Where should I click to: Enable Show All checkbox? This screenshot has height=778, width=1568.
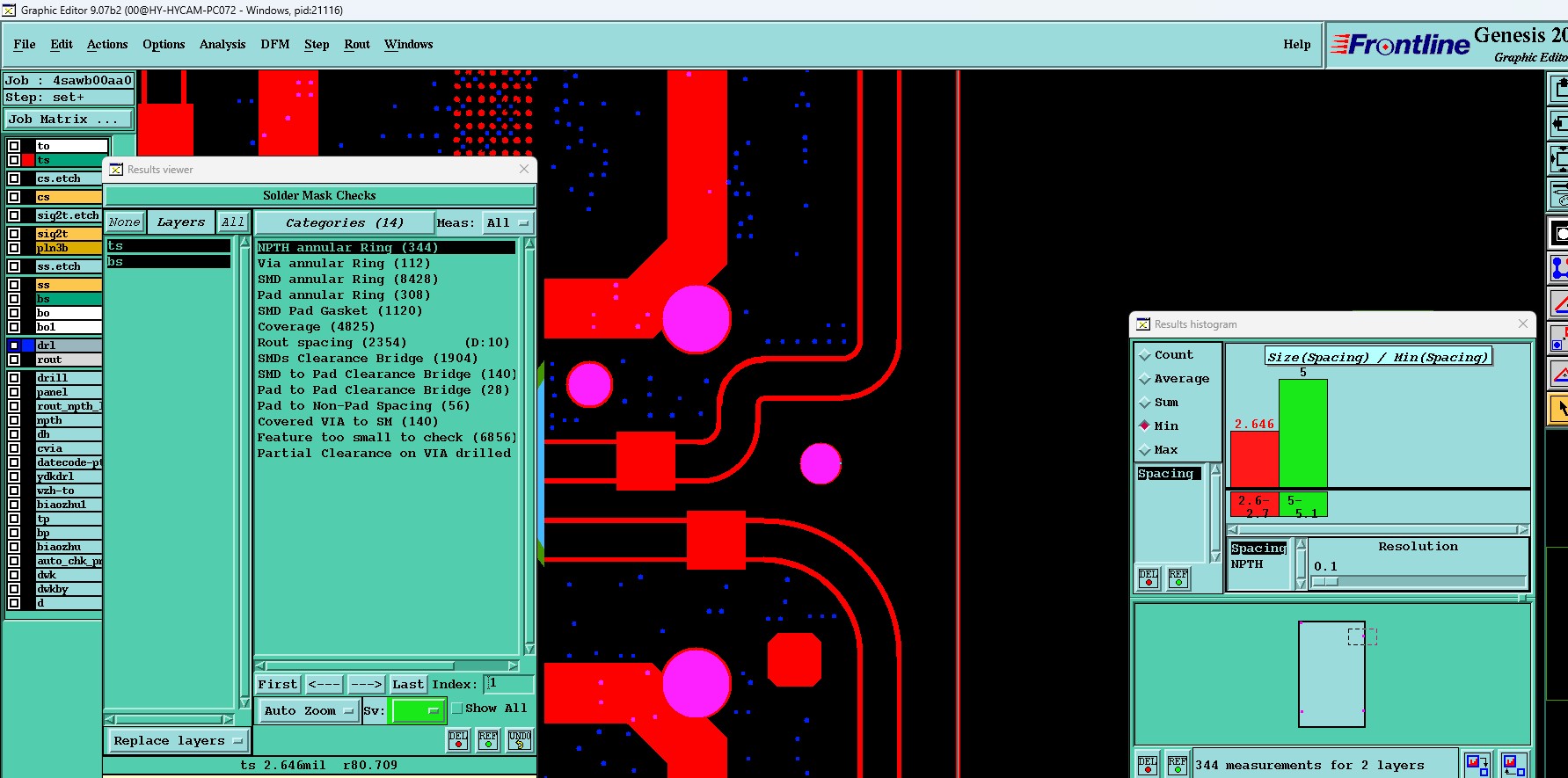457,709
